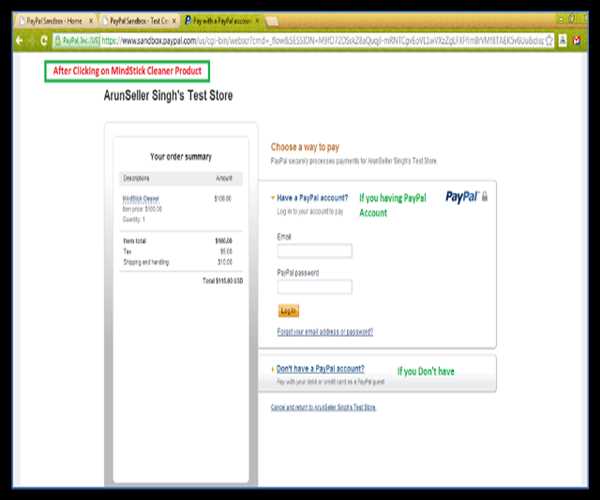Screen dimensions: 600x500
Task: Bookmark this page with the star icon
Action: tap(550, 40)
